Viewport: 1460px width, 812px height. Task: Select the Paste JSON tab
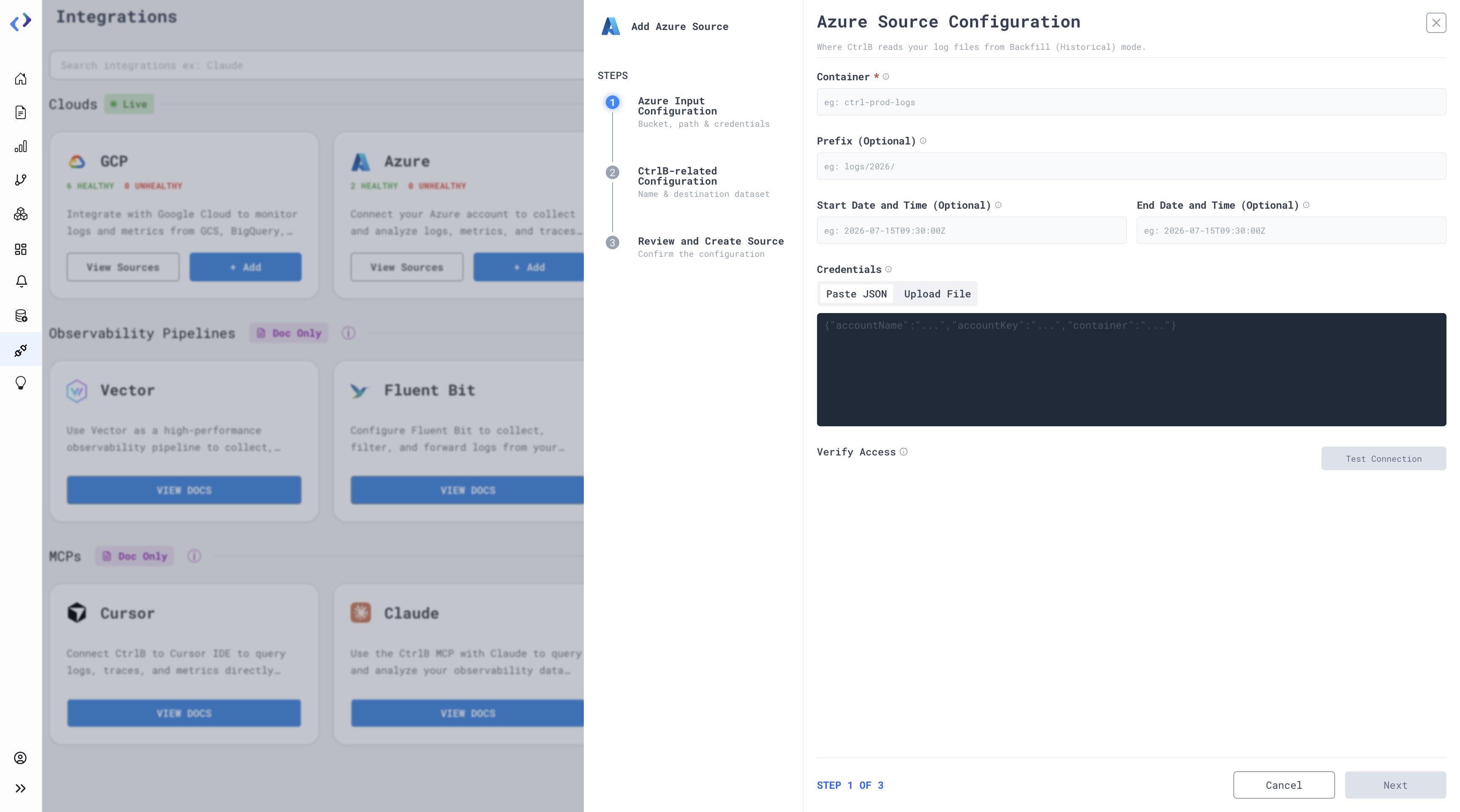(856, 294)
